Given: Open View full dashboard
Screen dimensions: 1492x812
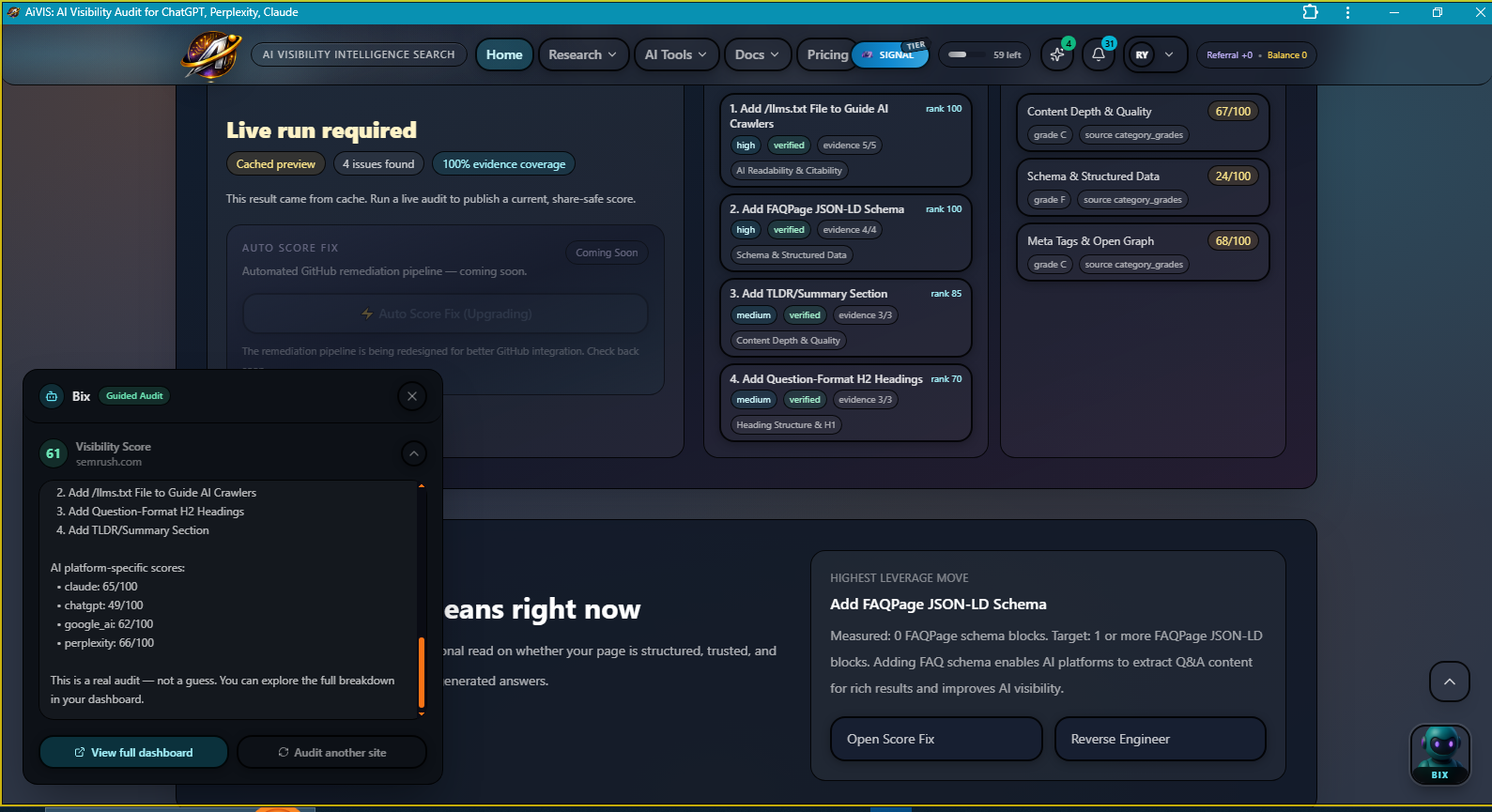Looking at the screenshot, I should (133, 752).
